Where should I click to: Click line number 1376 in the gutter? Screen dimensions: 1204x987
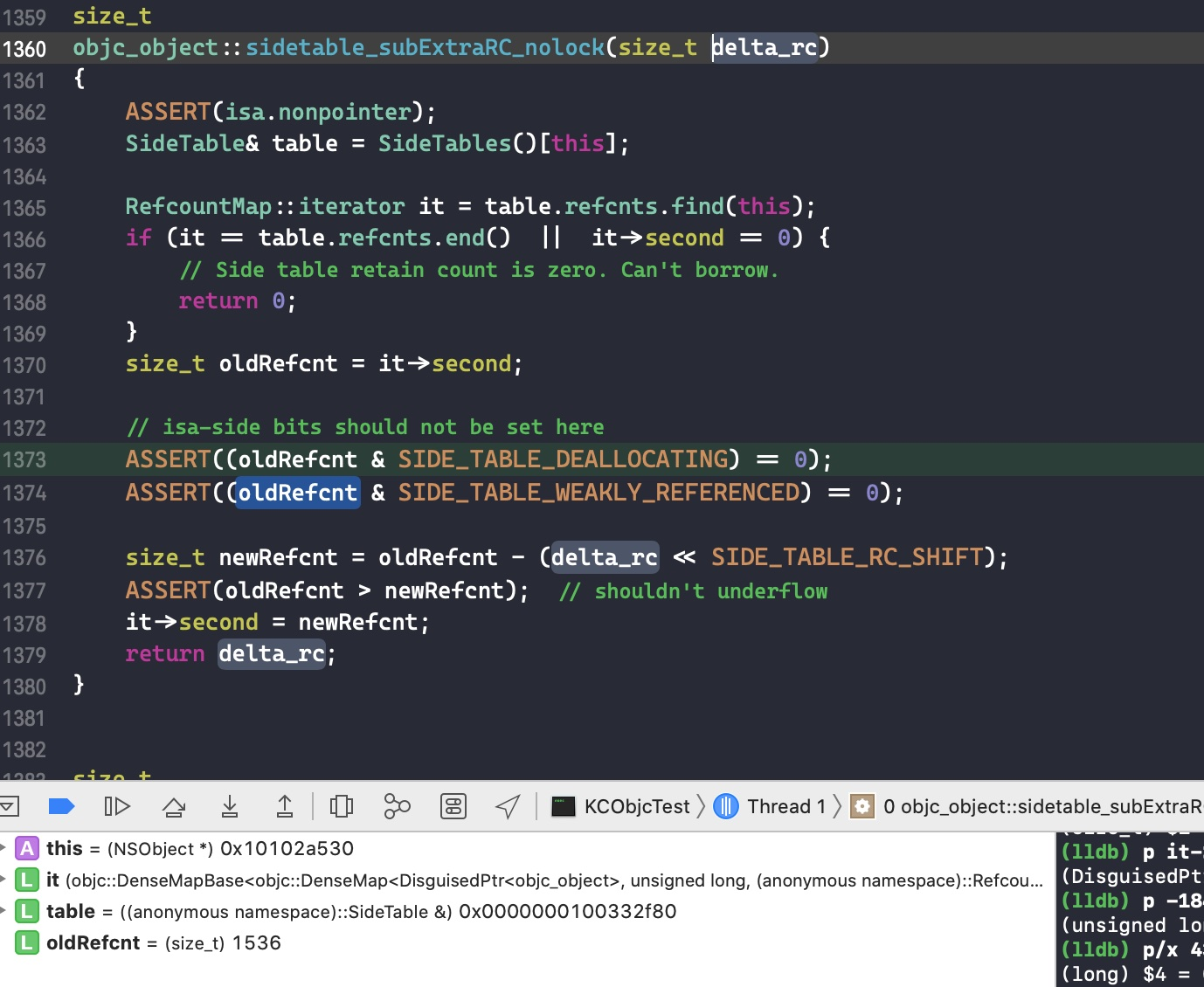click(x=24, y=557)
